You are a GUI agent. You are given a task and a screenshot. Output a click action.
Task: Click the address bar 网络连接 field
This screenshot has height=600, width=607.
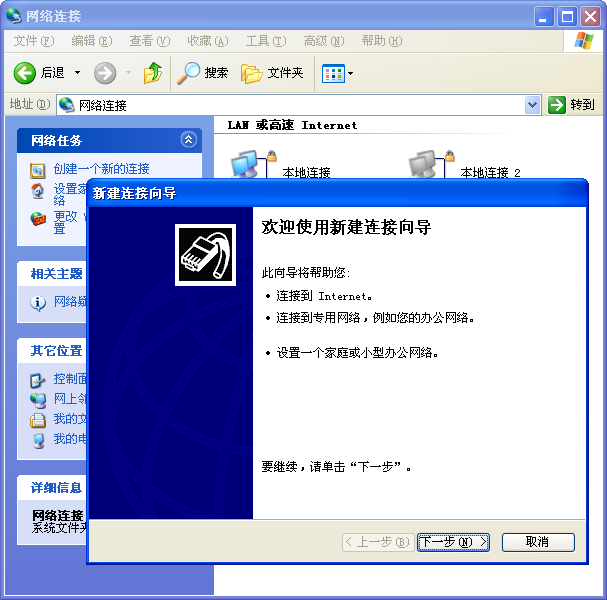[290, 105]
